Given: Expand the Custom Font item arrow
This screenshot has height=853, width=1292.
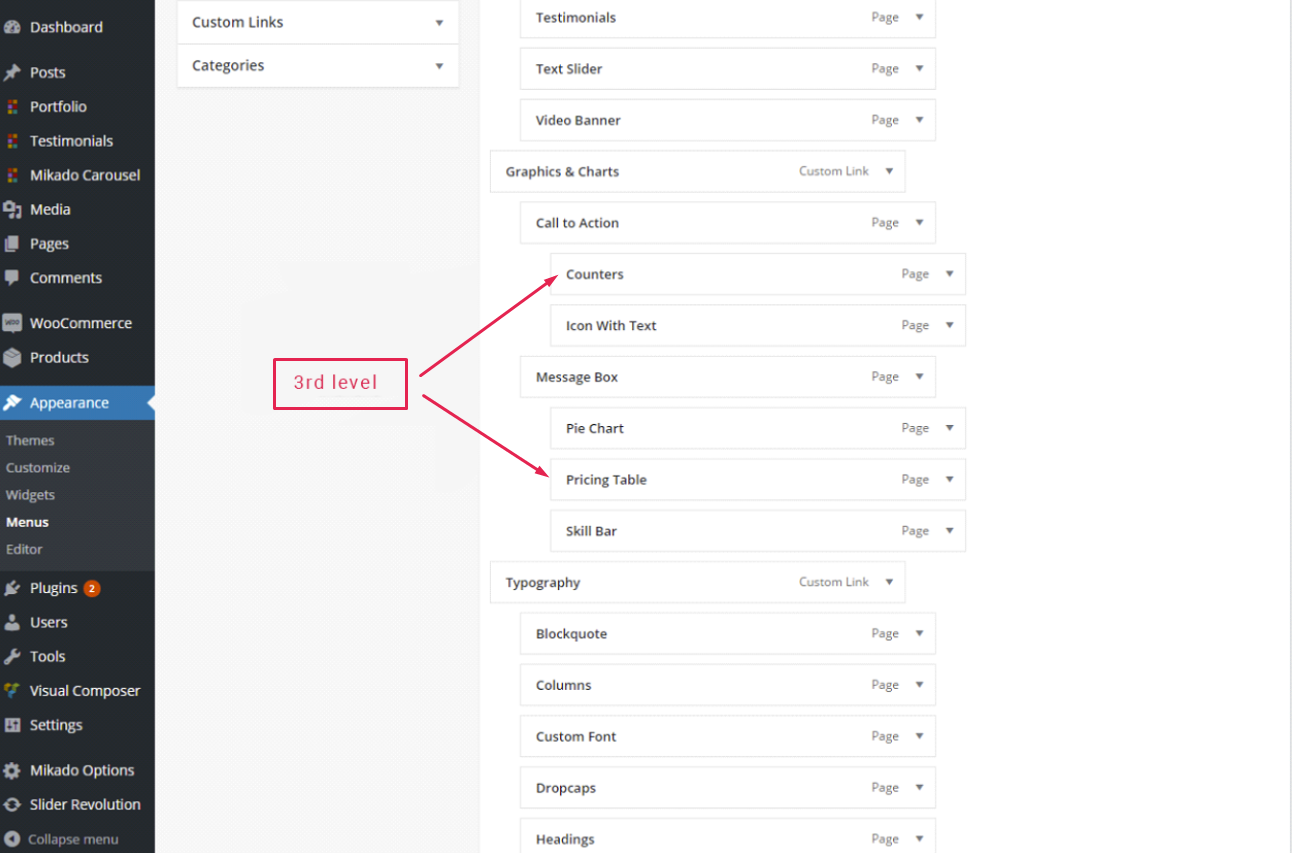Looking at the screenshot, I should click(x=919, y=736).
